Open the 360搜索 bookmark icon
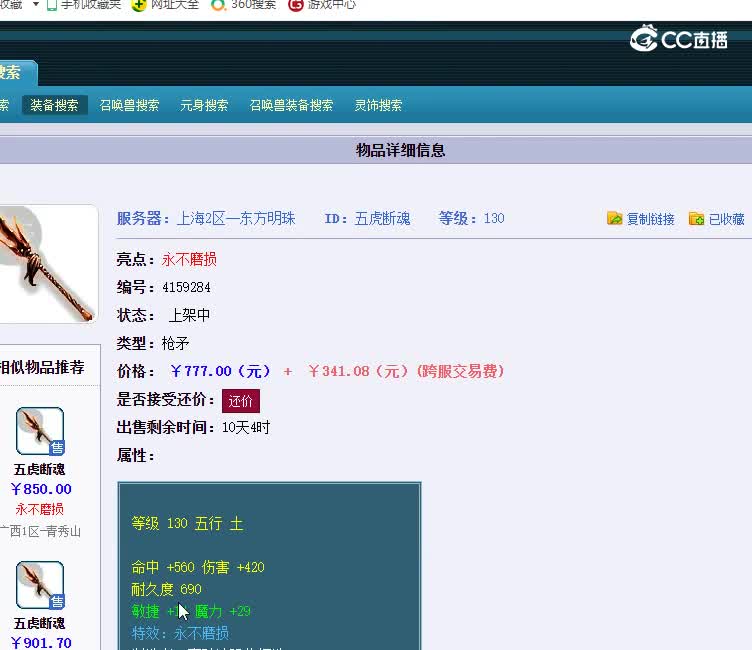The image size is (752, 650). click(x=218, y=5)
